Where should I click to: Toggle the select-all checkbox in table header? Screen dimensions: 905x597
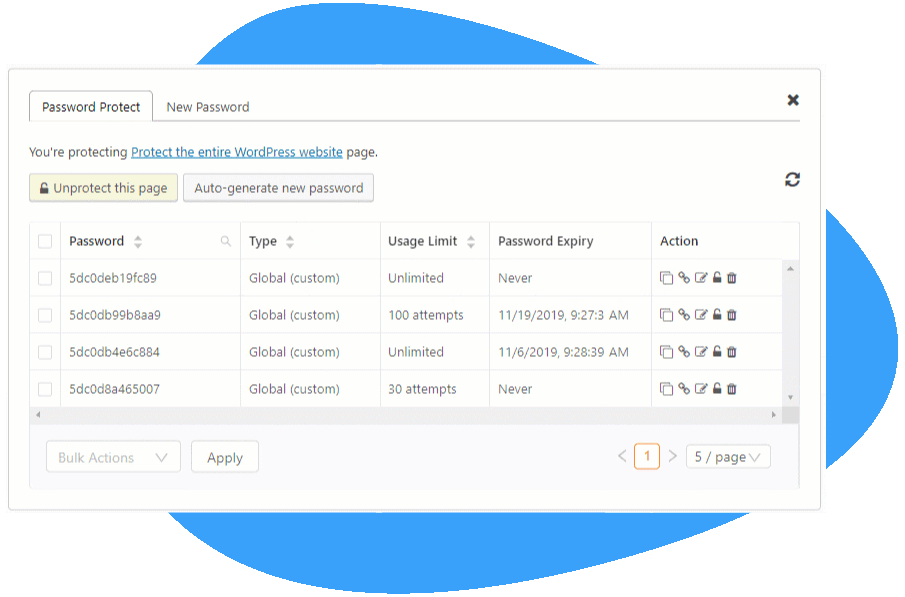(x=45, y=241)
